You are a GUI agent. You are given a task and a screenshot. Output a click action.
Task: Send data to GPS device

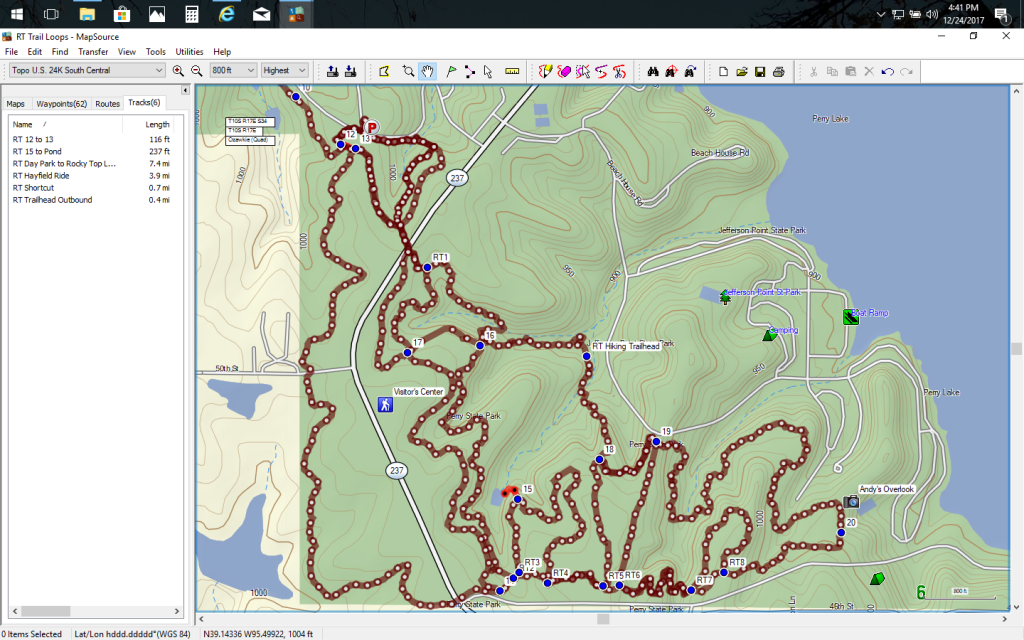click(332, 71)
